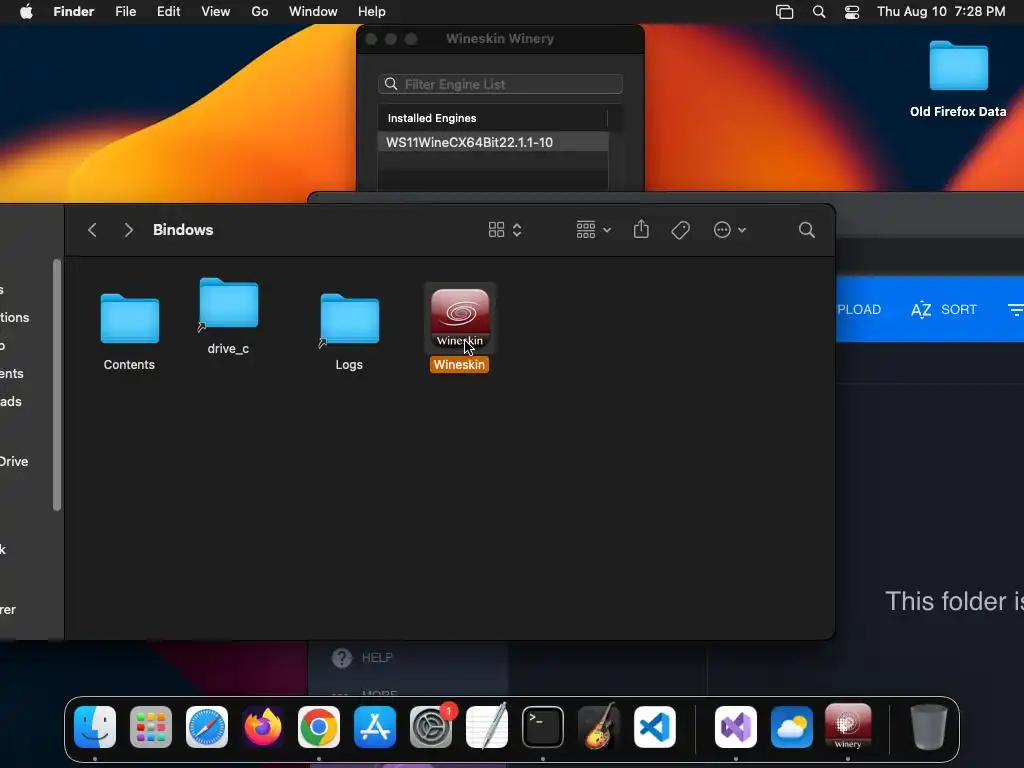Image resolution: width=1024 pixels, height=768 pixels.
Task: Launch Google Chrome from the Dock
Action: coord(319,727)
